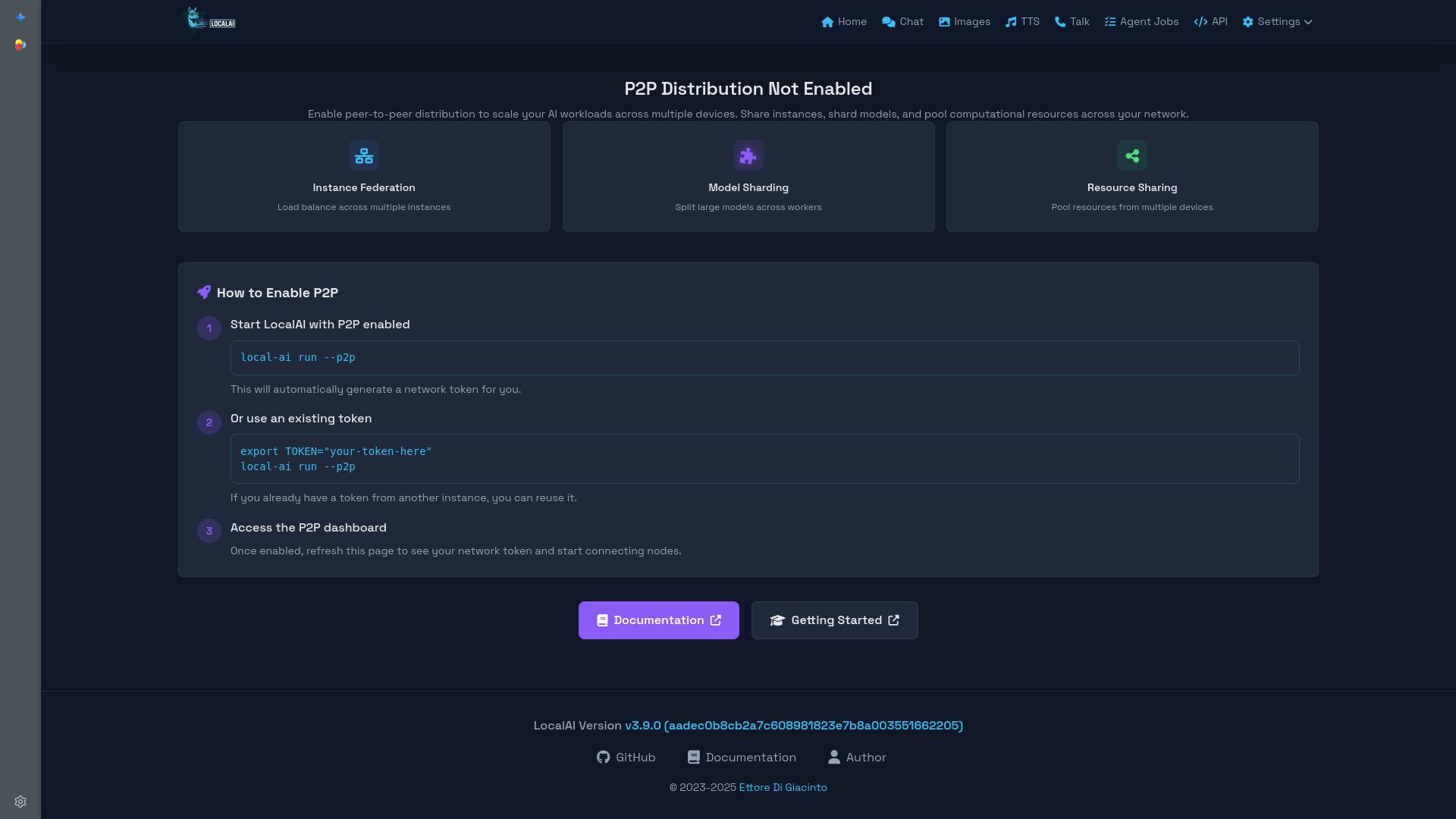1456x819 pixels.
Task: Go to Home in the navigation bar
Action: coord(844,22)
